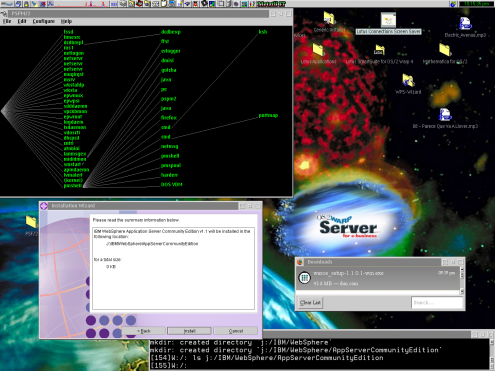Select the netlogon process node
The height and width of the screenshot is (371, 495).
click(x=74, y=53)
